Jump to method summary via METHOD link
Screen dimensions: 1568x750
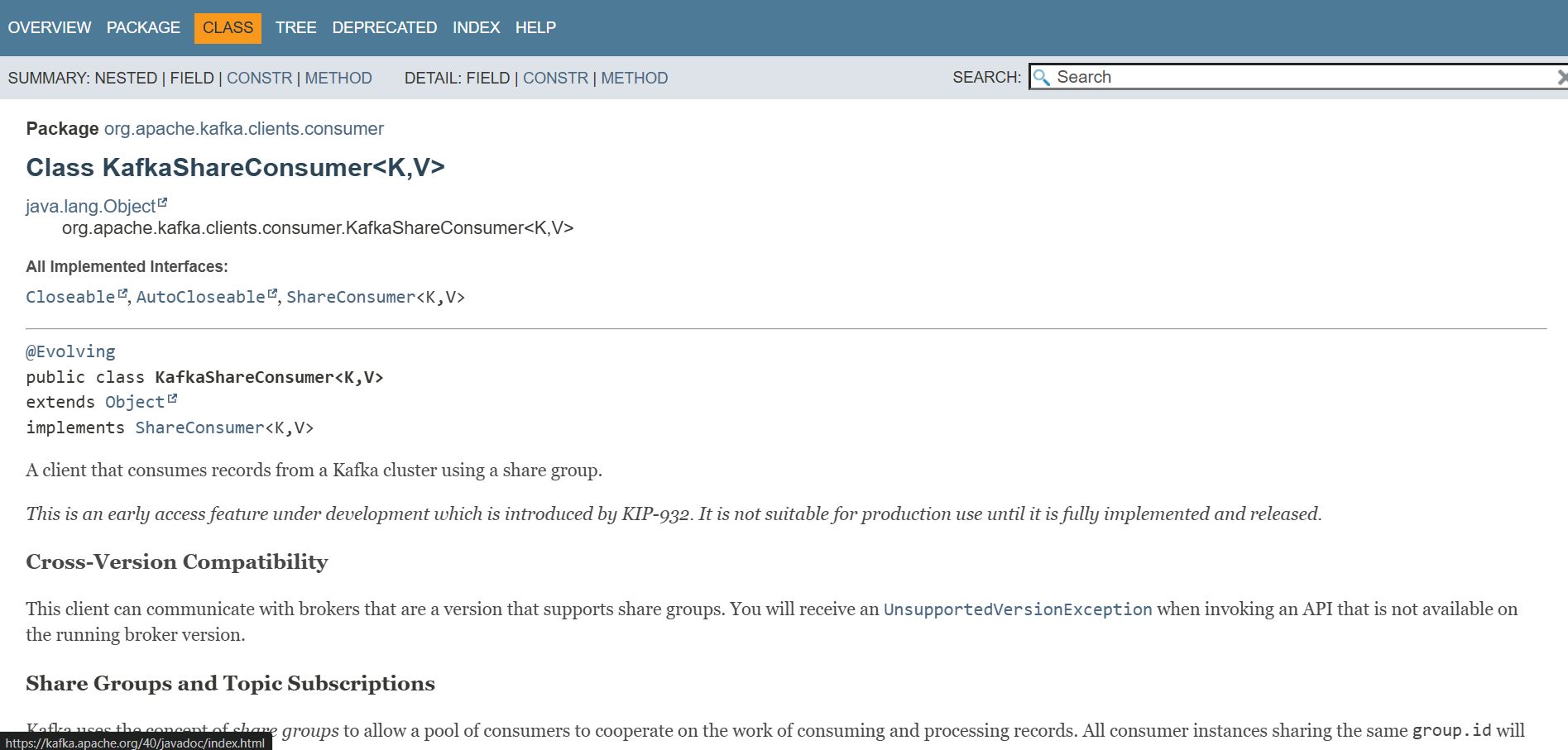pos(338,78)
